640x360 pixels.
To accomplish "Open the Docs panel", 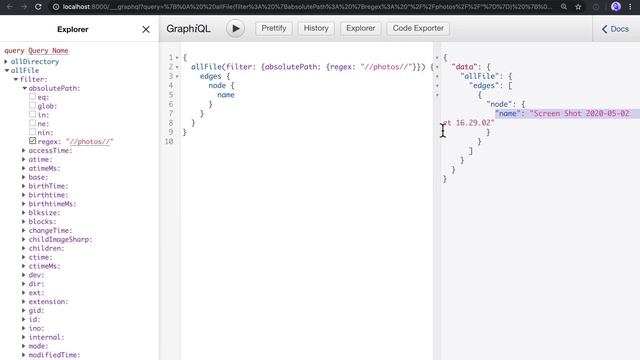I will click(x=615, y=29).
